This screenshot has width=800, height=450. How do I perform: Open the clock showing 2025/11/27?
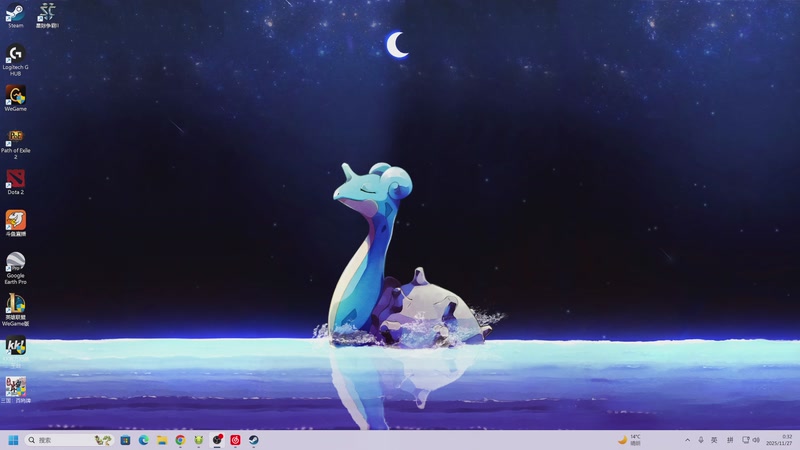(x=779, y=440)
